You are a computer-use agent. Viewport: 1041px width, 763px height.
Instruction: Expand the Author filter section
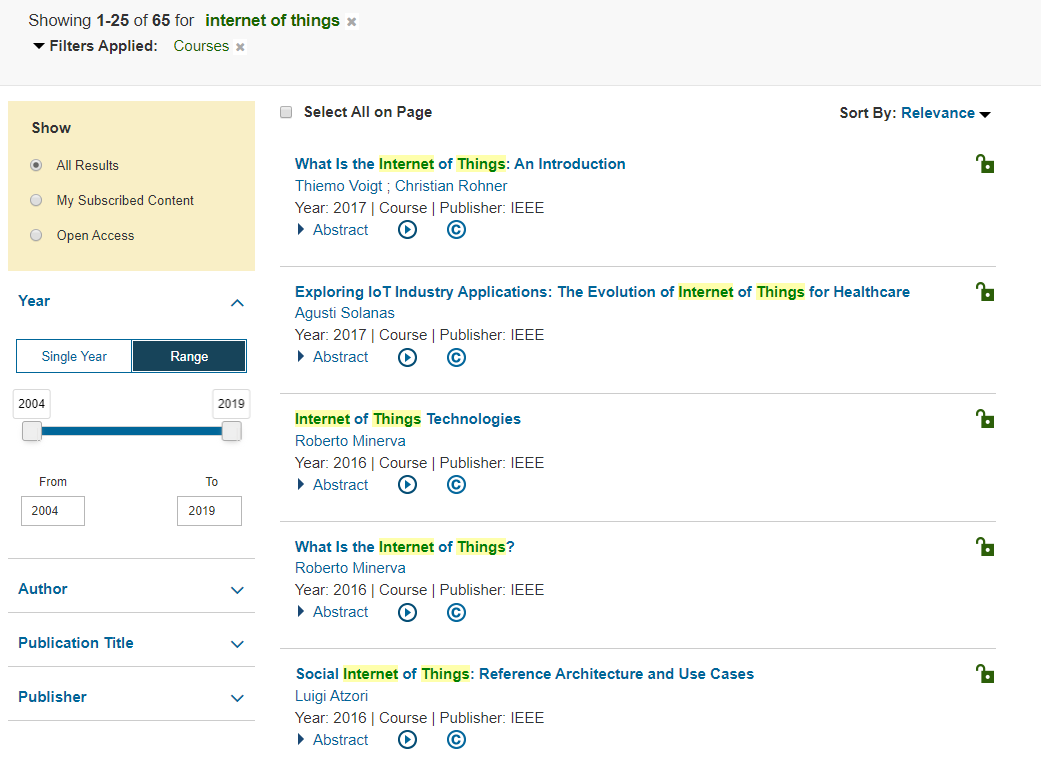[131, 589]
